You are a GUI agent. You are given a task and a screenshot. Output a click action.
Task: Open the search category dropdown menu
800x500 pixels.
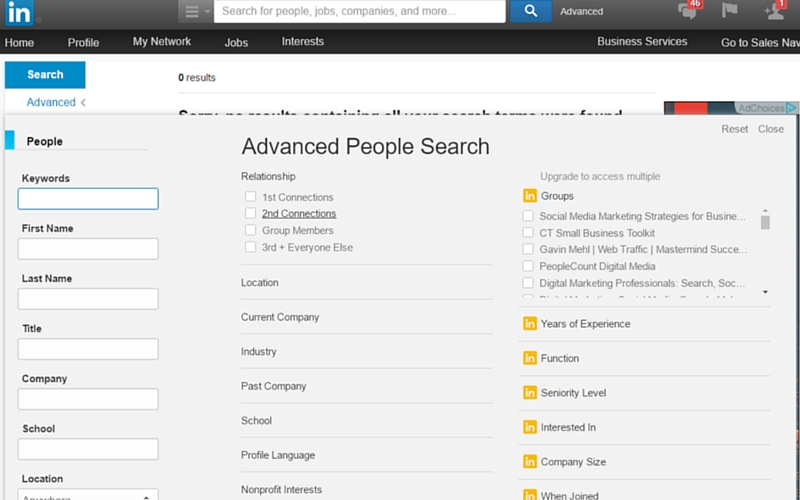196,11
